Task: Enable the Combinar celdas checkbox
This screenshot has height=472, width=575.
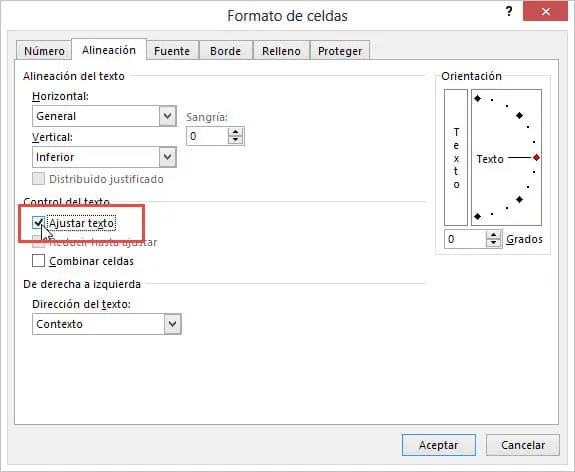Action: coord(38,261)
